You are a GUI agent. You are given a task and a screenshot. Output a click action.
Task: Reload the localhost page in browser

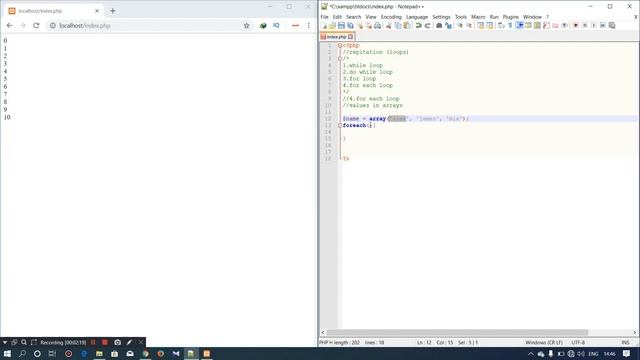point(36,25)
